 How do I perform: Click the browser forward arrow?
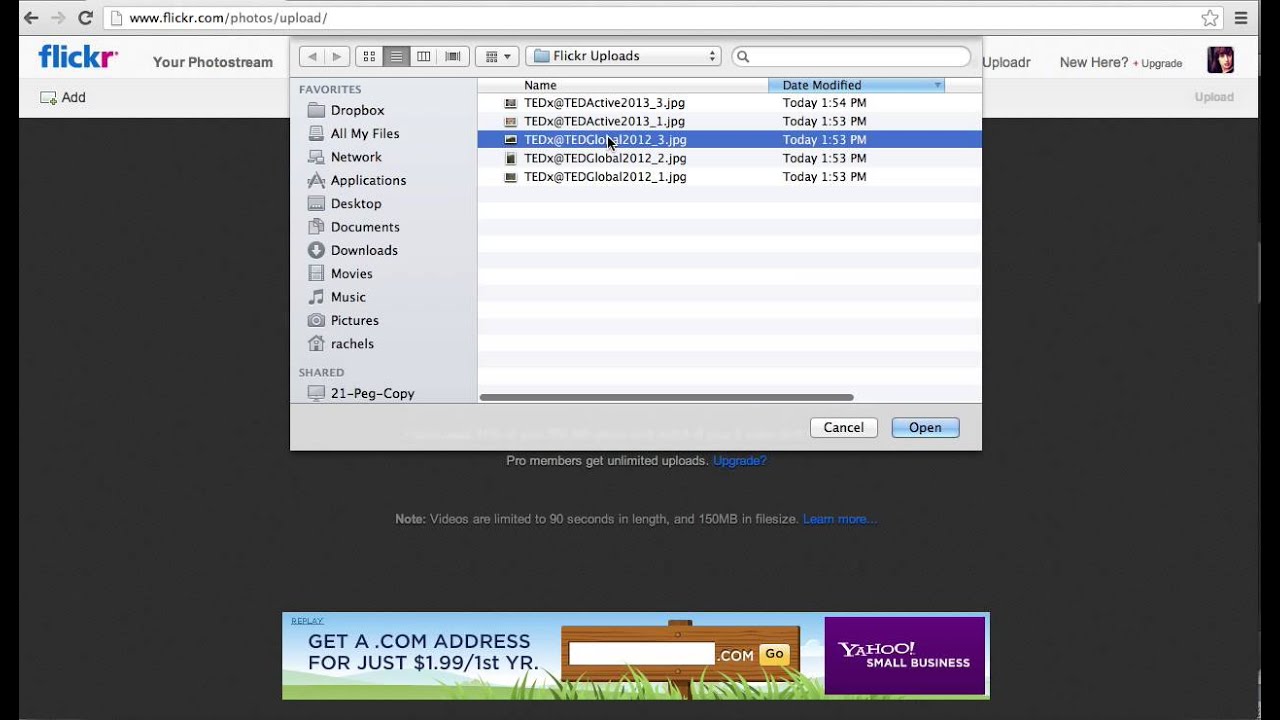(x=58, y=18)
